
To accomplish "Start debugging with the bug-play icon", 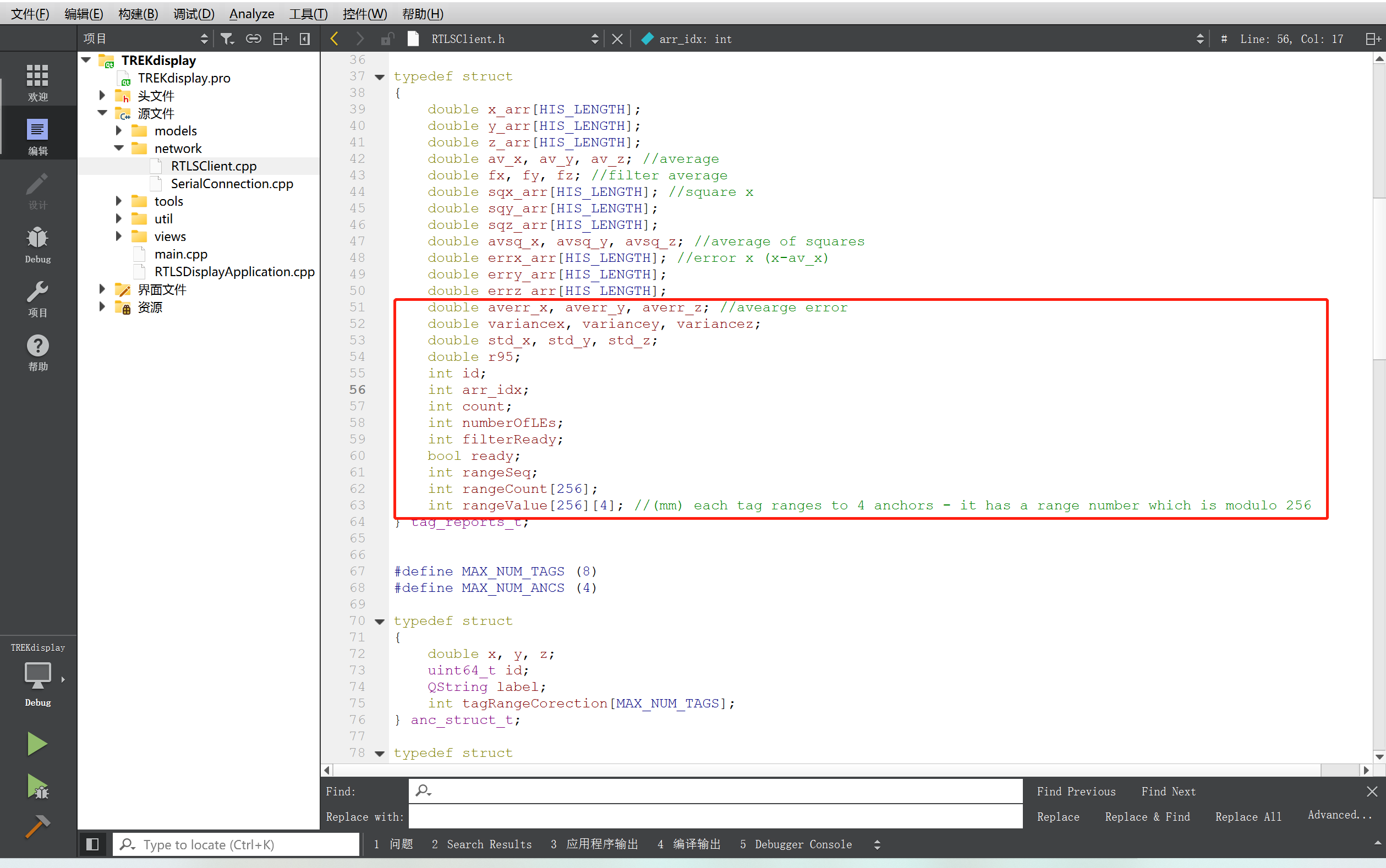I will tap(37, 787).
